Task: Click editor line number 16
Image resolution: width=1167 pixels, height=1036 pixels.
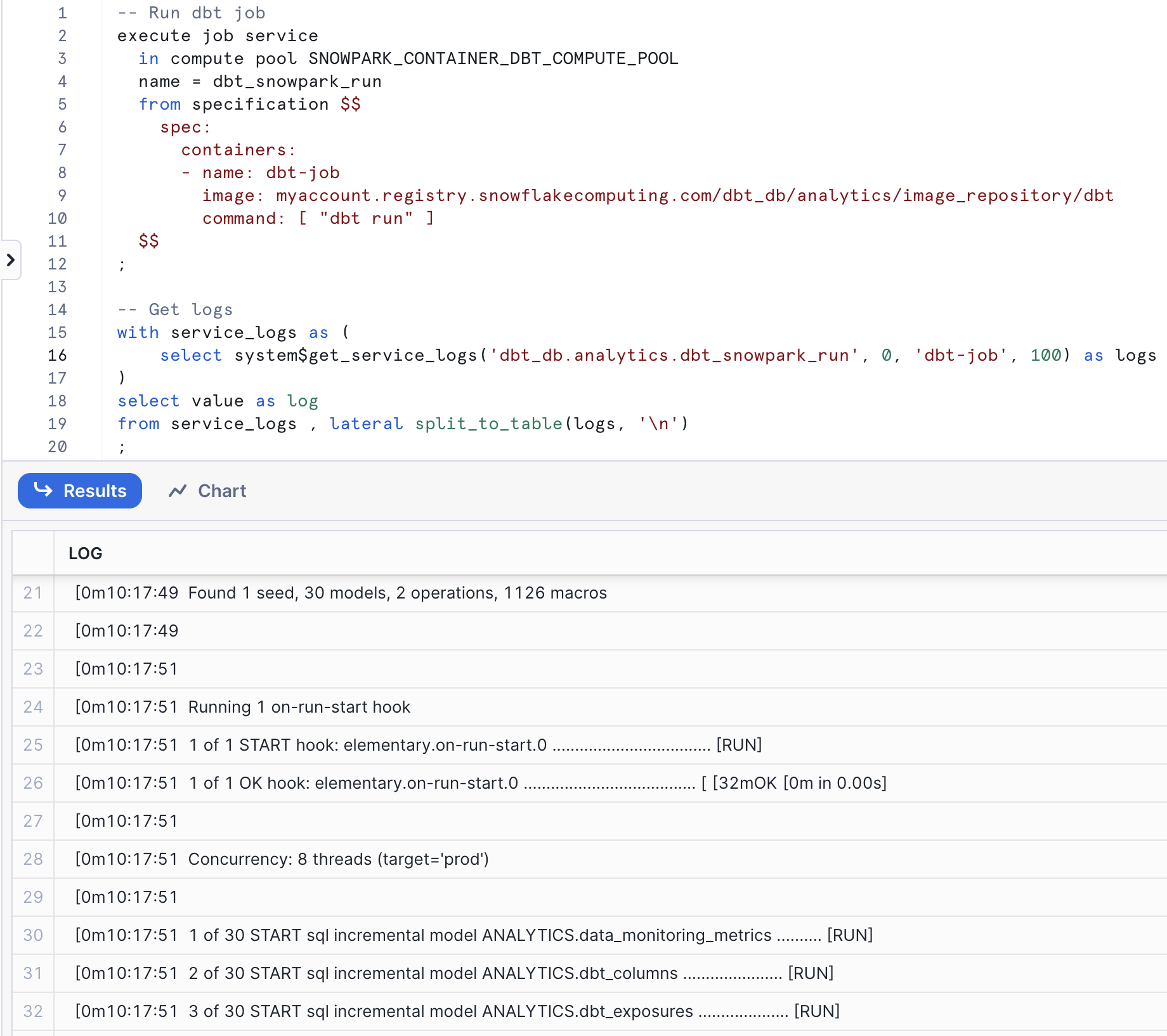Action: 57,356
